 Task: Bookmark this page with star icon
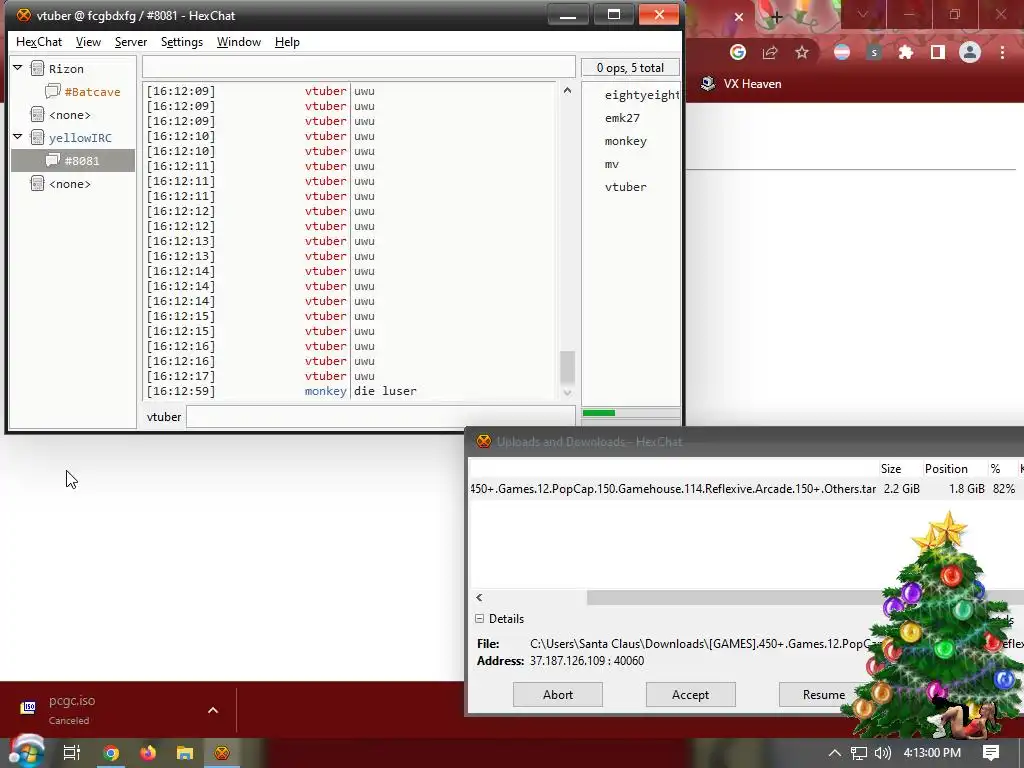point(802,52)
